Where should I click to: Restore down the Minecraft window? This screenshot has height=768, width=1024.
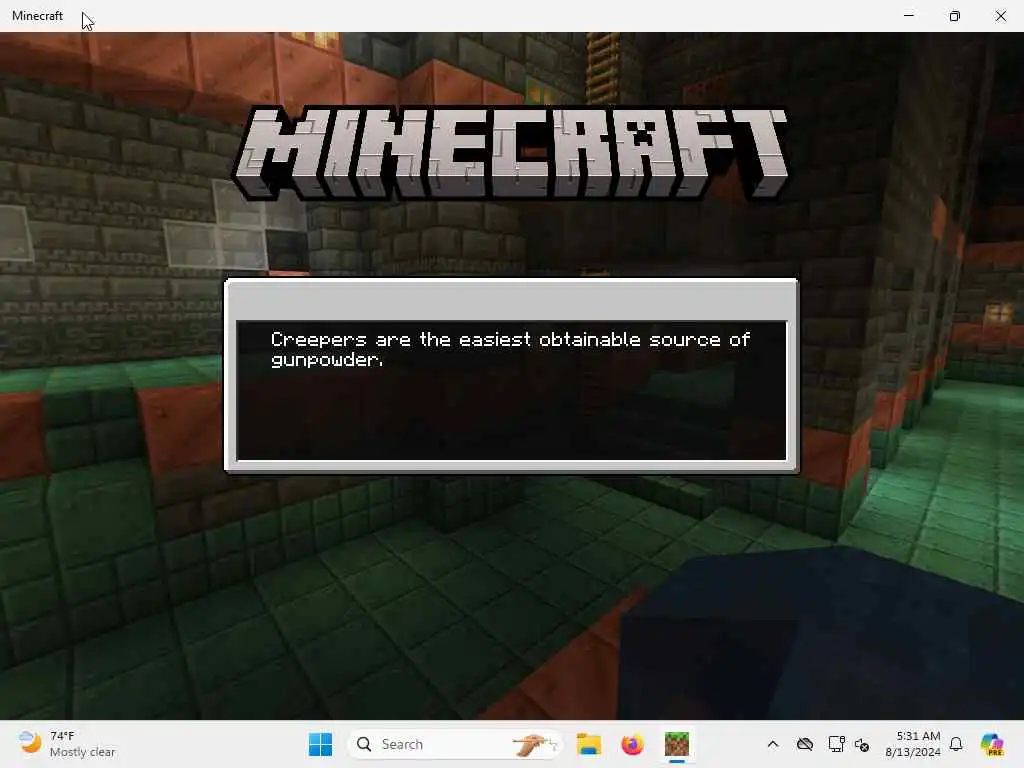click(x=955, y=16)
